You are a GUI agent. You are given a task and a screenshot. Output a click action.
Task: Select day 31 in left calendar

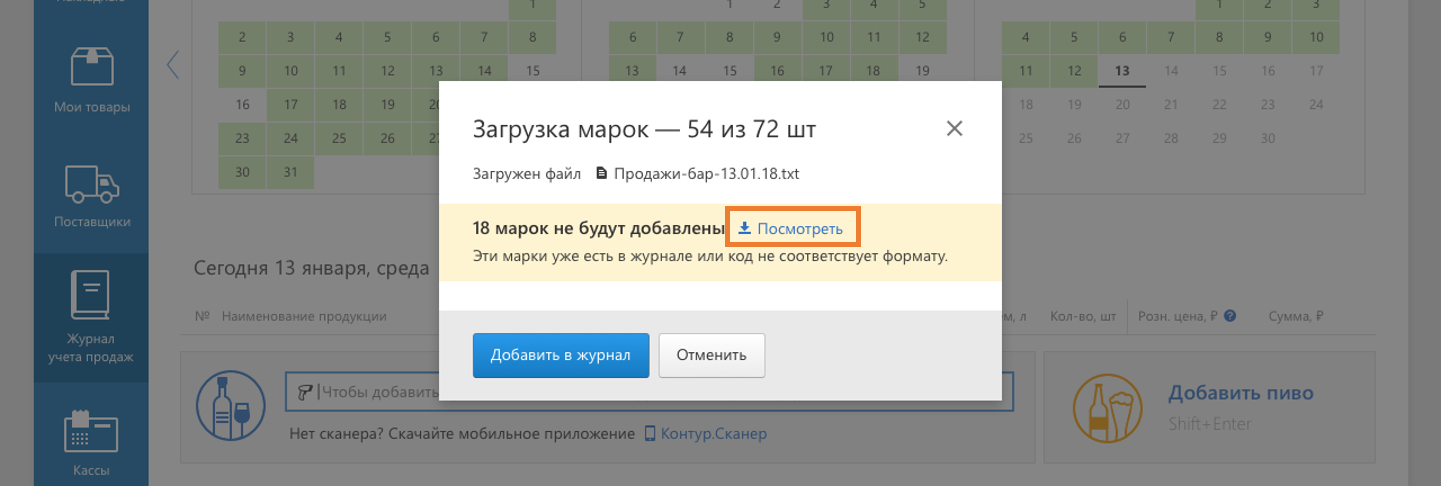click(290, 172)
